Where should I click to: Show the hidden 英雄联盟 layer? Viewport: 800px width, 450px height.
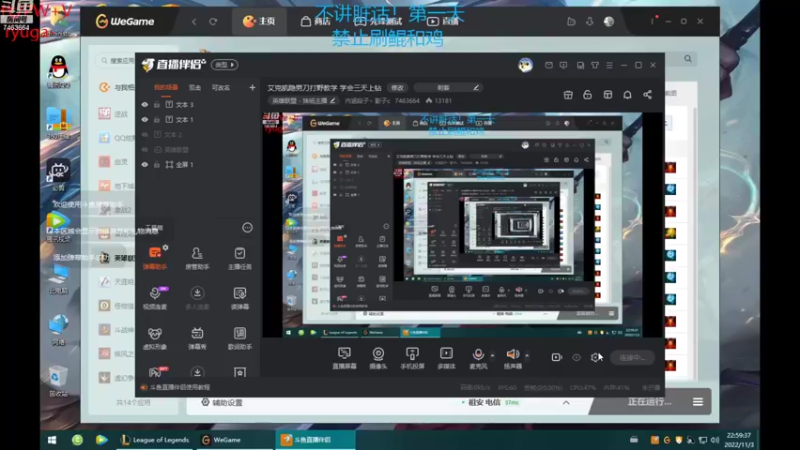pyautogui.click(x=145, y=149)
